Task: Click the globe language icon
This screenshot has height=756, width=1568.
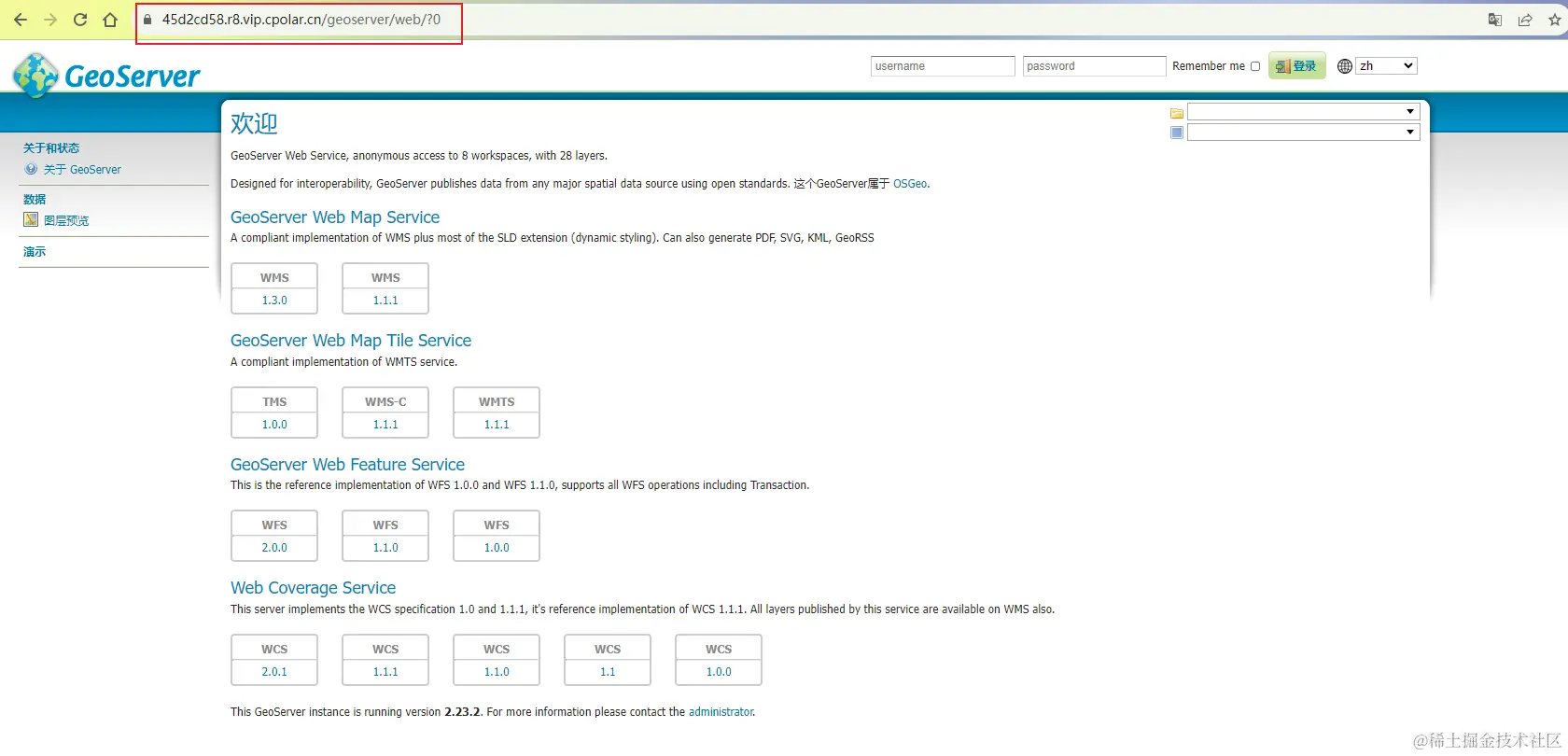Action: click(1345, 66)
